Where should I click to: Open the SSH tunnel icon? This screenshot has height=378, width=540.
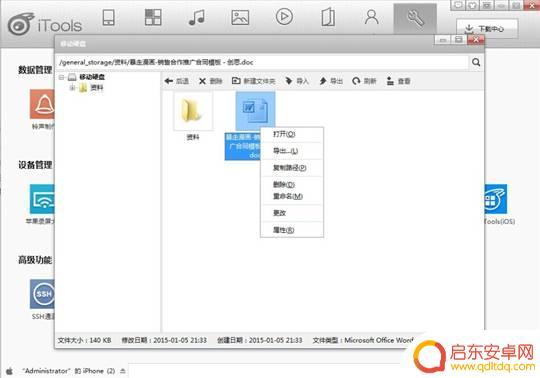pos(42,294)
